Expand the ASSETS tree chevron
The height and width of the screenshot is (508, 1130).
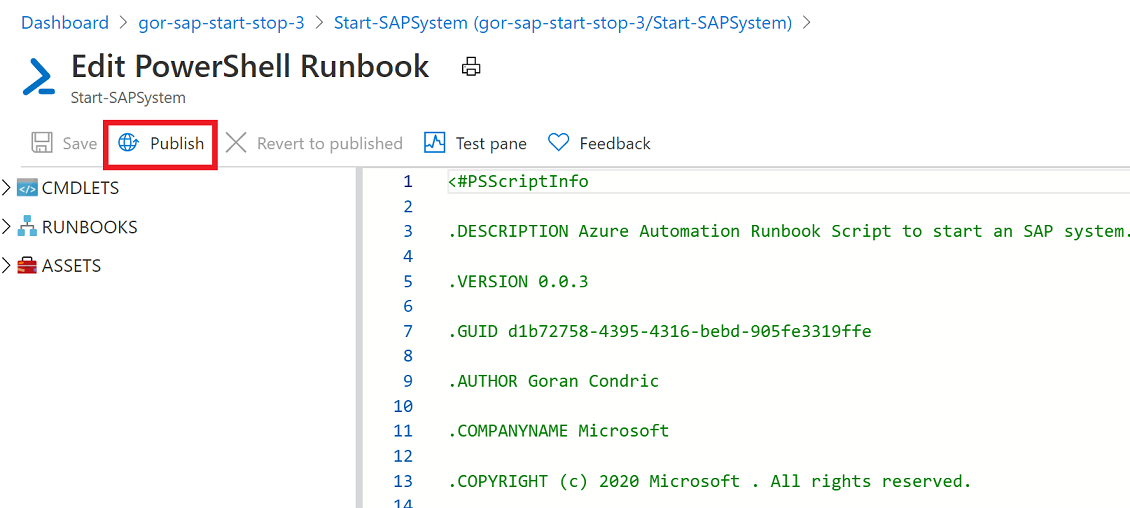[x=6, y=266]
